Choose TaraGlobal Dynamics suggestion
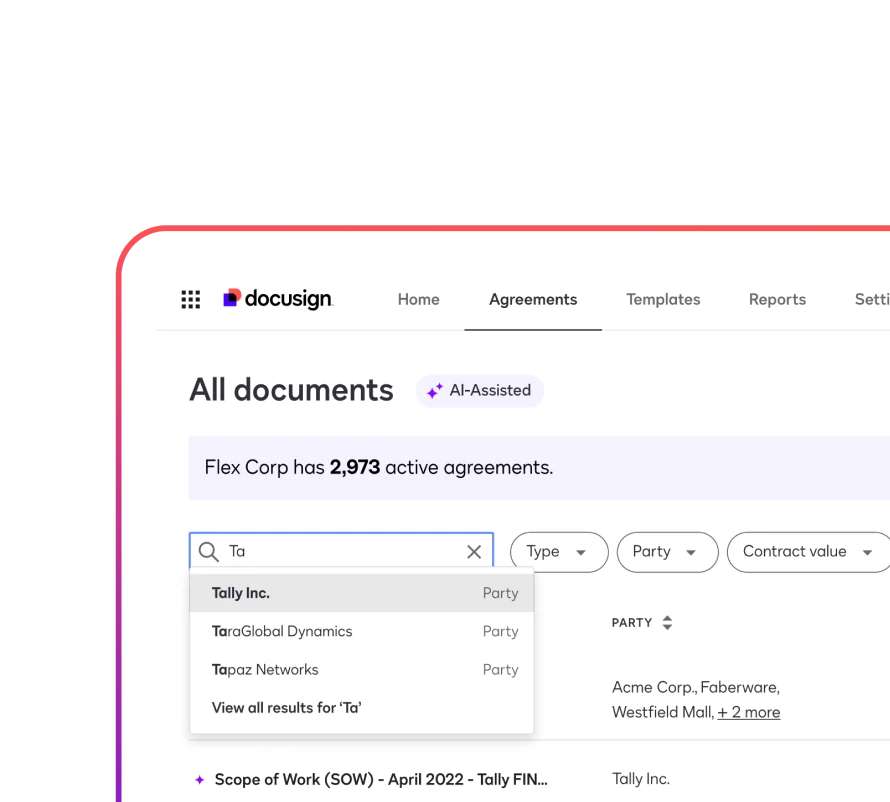Image resolution: width=890 pixels, height=802 pixels. (x=362, y=631)
